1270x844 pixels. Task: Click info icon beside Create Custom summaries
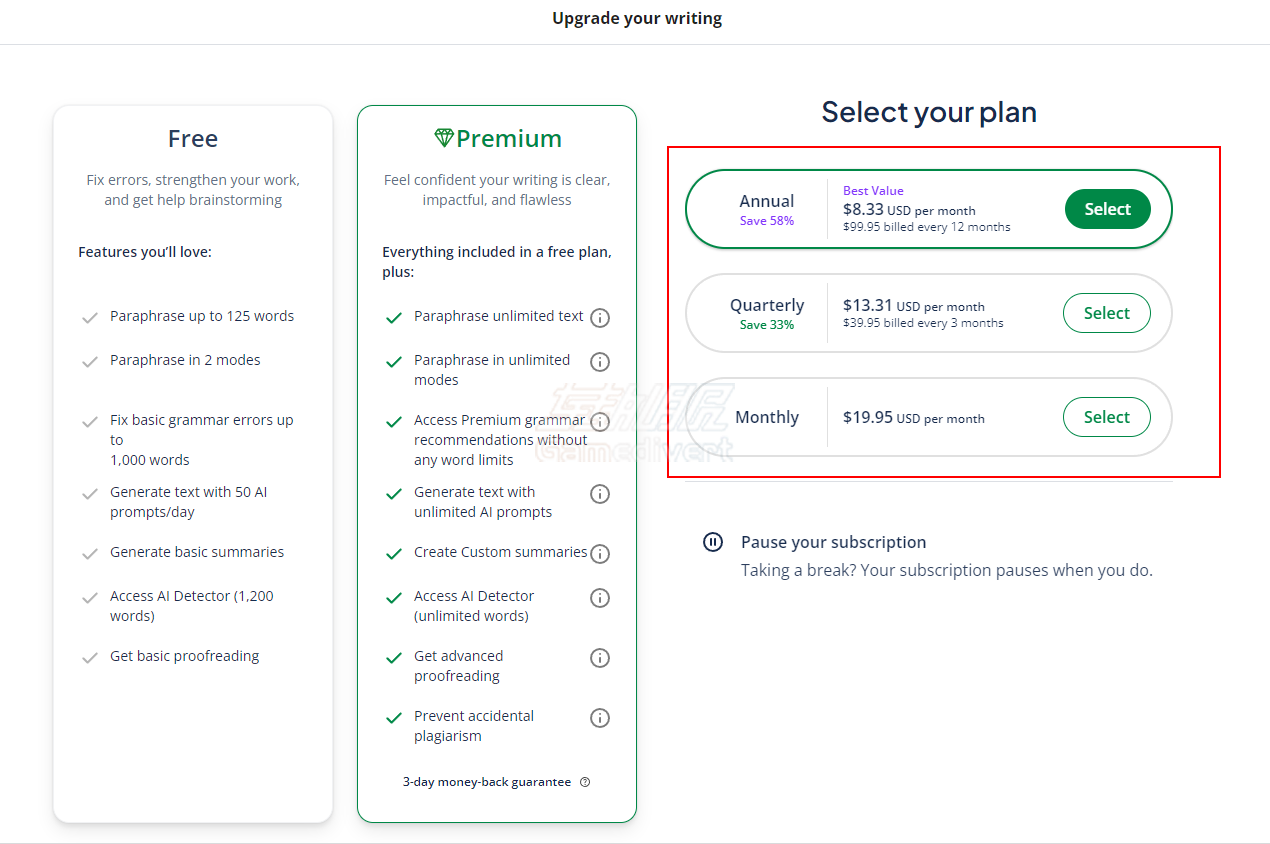pyautogui.click(x=600, y=554)
